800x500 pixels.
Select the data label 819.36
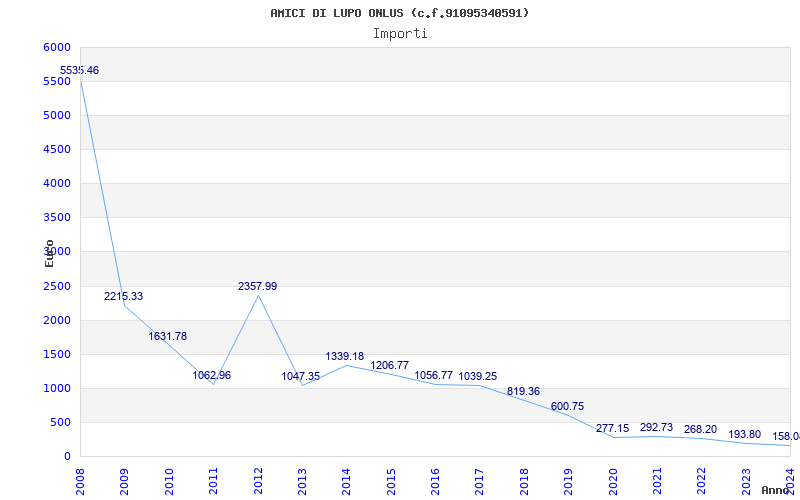(x=523, y=392)
